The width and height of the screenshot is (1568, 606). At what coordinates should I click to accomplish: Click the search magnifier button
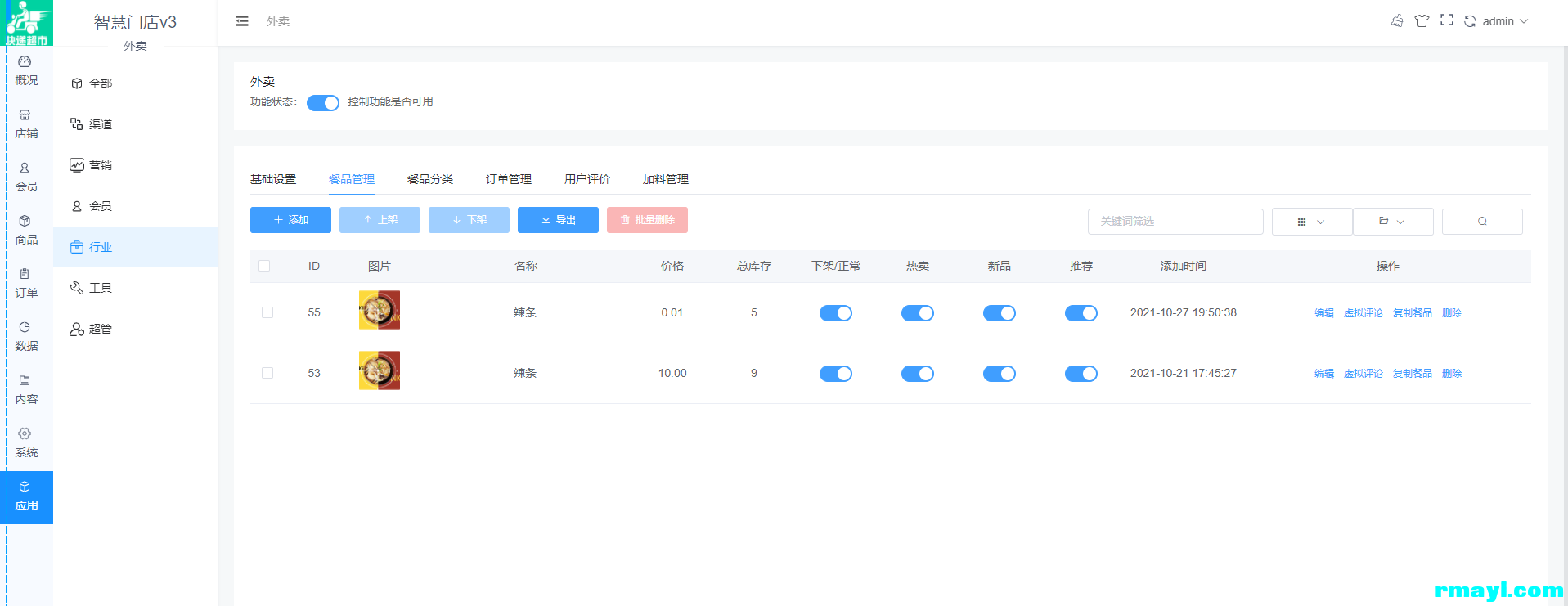tap(1481, 222)
